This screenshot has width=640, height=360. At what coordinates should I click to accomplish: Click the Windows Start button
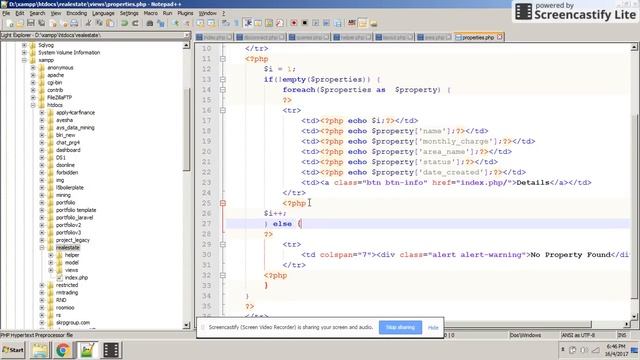[x=13, y=350]
